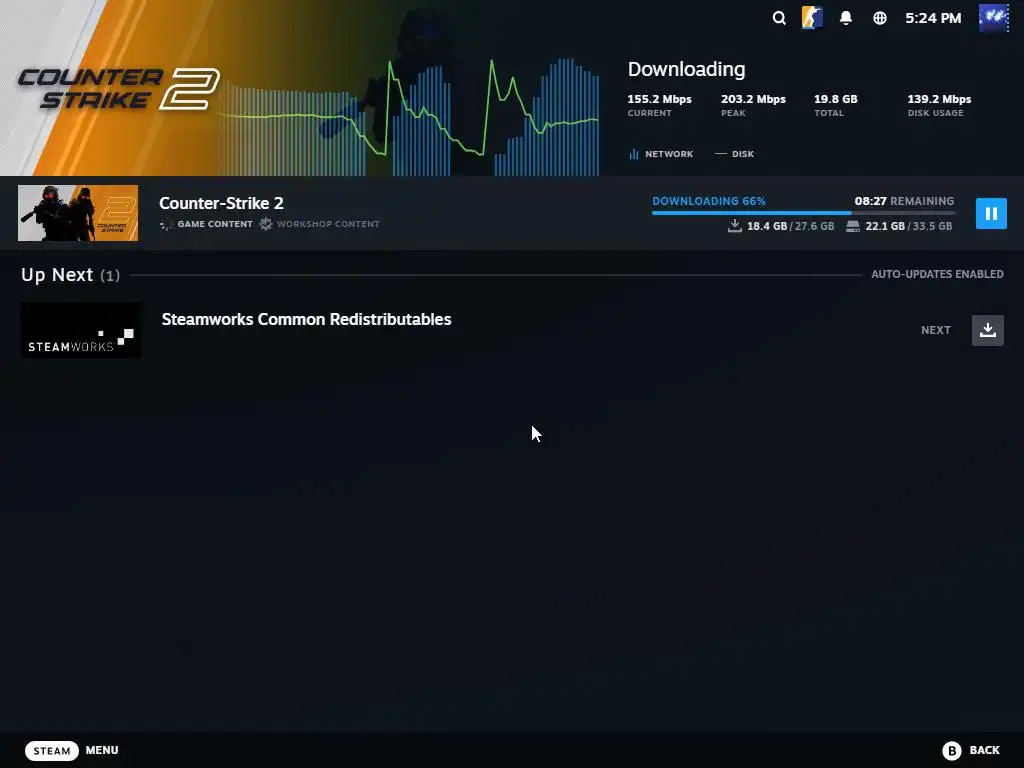Click the download throughput graph
The height and width of the screenshot is (768, 1024).
(x=408, y=118)
